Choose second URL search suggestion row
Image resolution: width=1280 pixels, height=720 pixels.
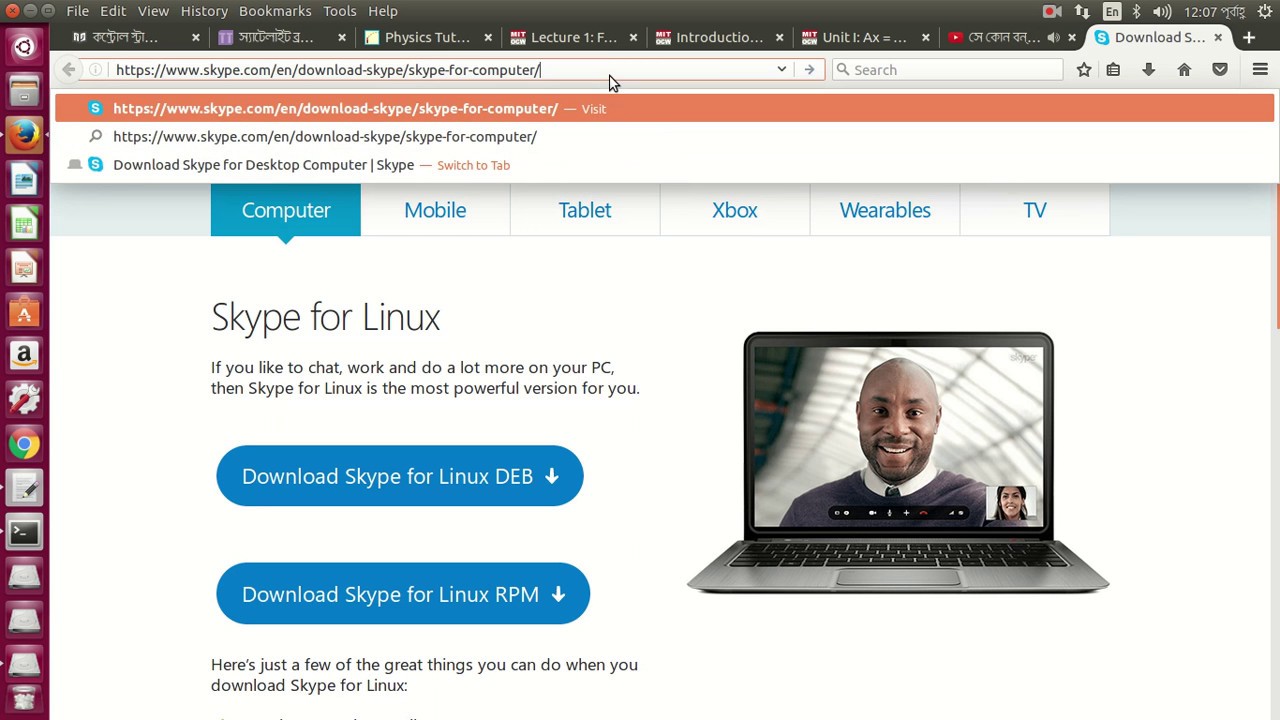[665, 136]
